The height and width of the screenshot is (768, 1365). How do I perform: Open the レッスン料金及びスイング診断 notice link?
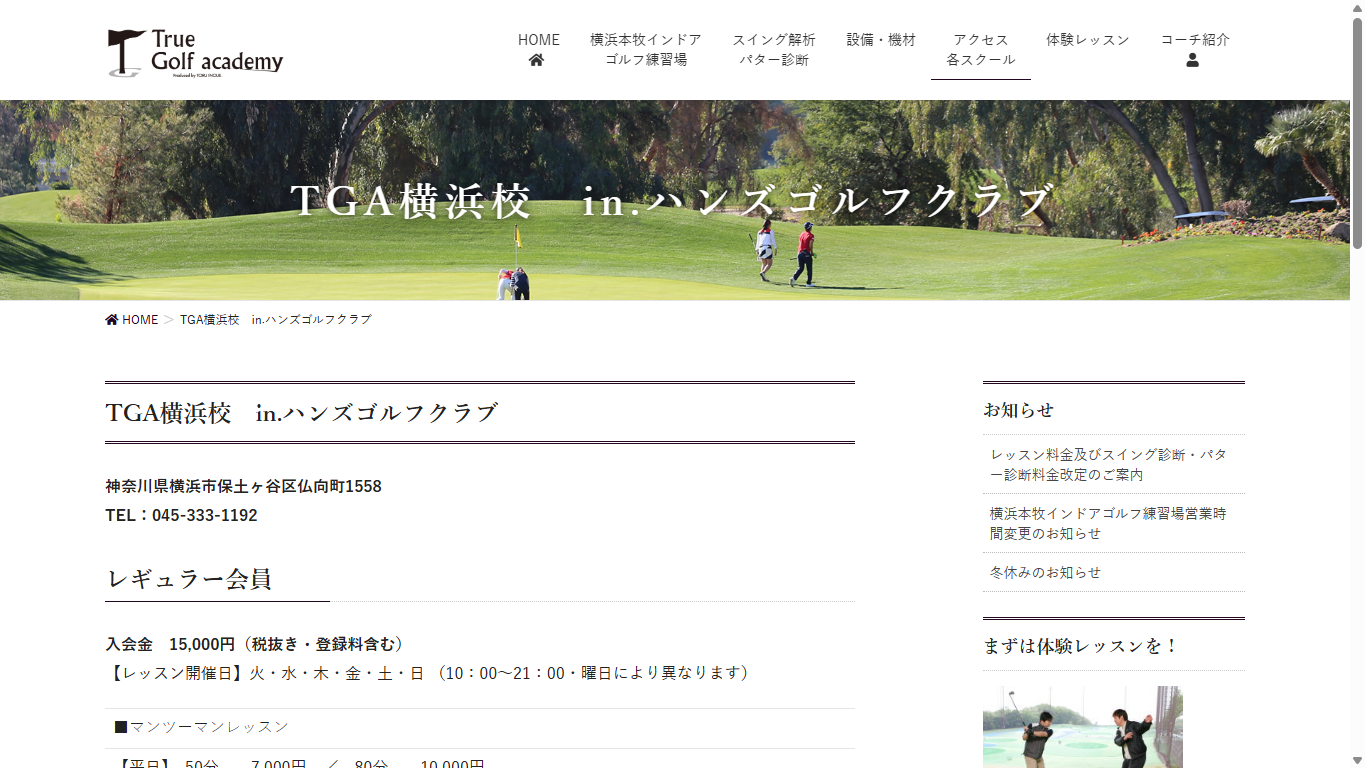point(1108,464)
